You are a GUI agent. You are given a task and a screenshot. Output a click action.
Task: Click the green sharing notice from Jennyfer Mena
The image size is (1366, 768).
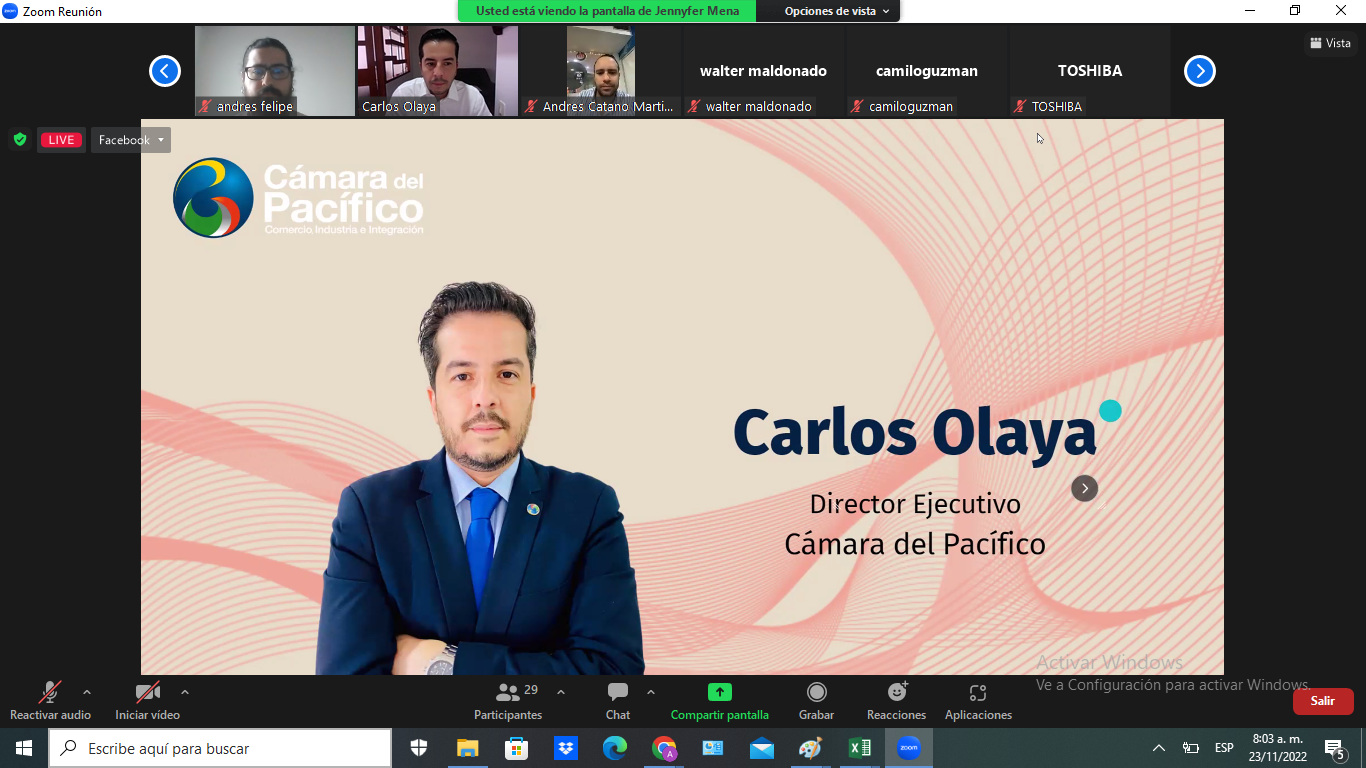(607, 11)
